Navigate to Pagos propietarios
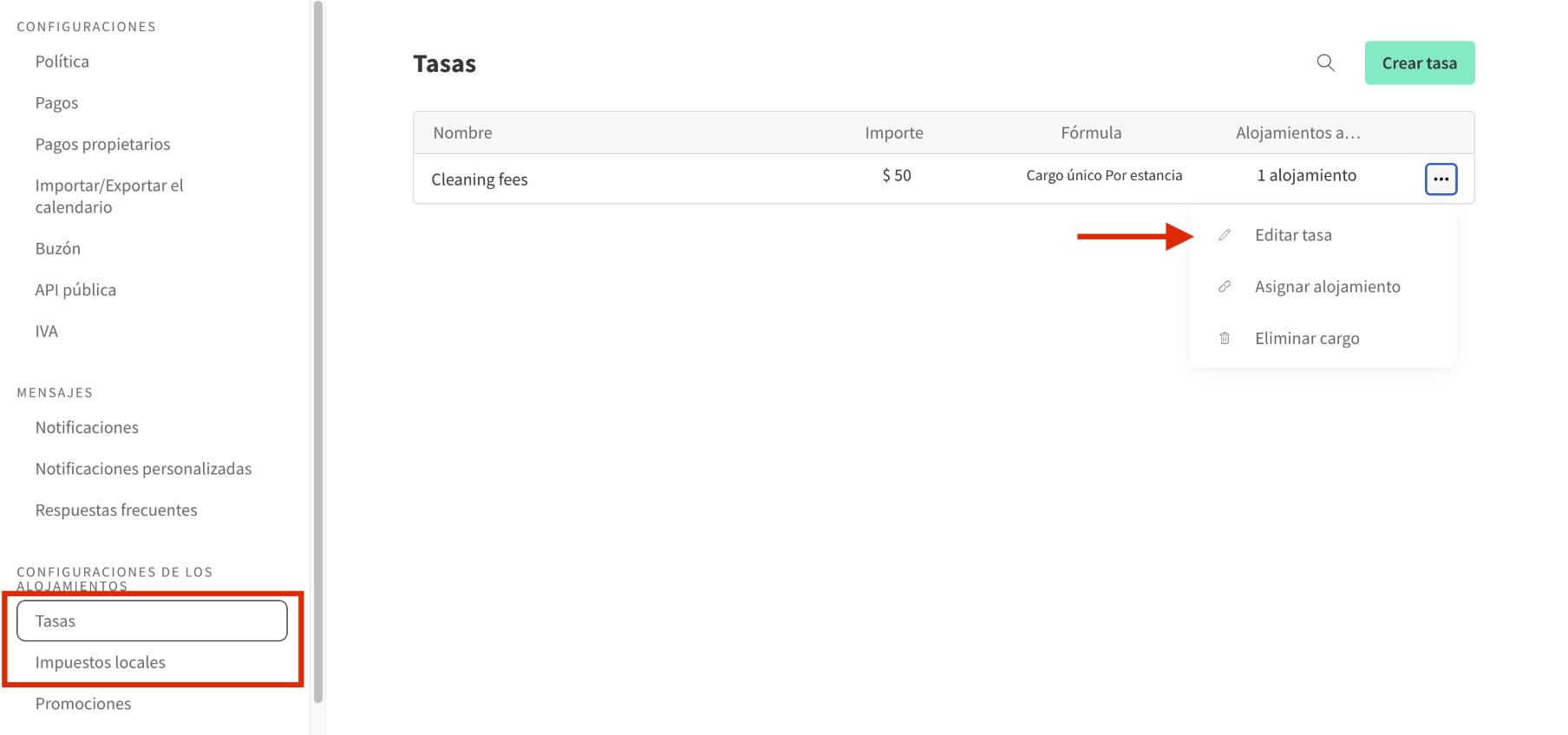Screen dimensions: 1568x735 102,144
